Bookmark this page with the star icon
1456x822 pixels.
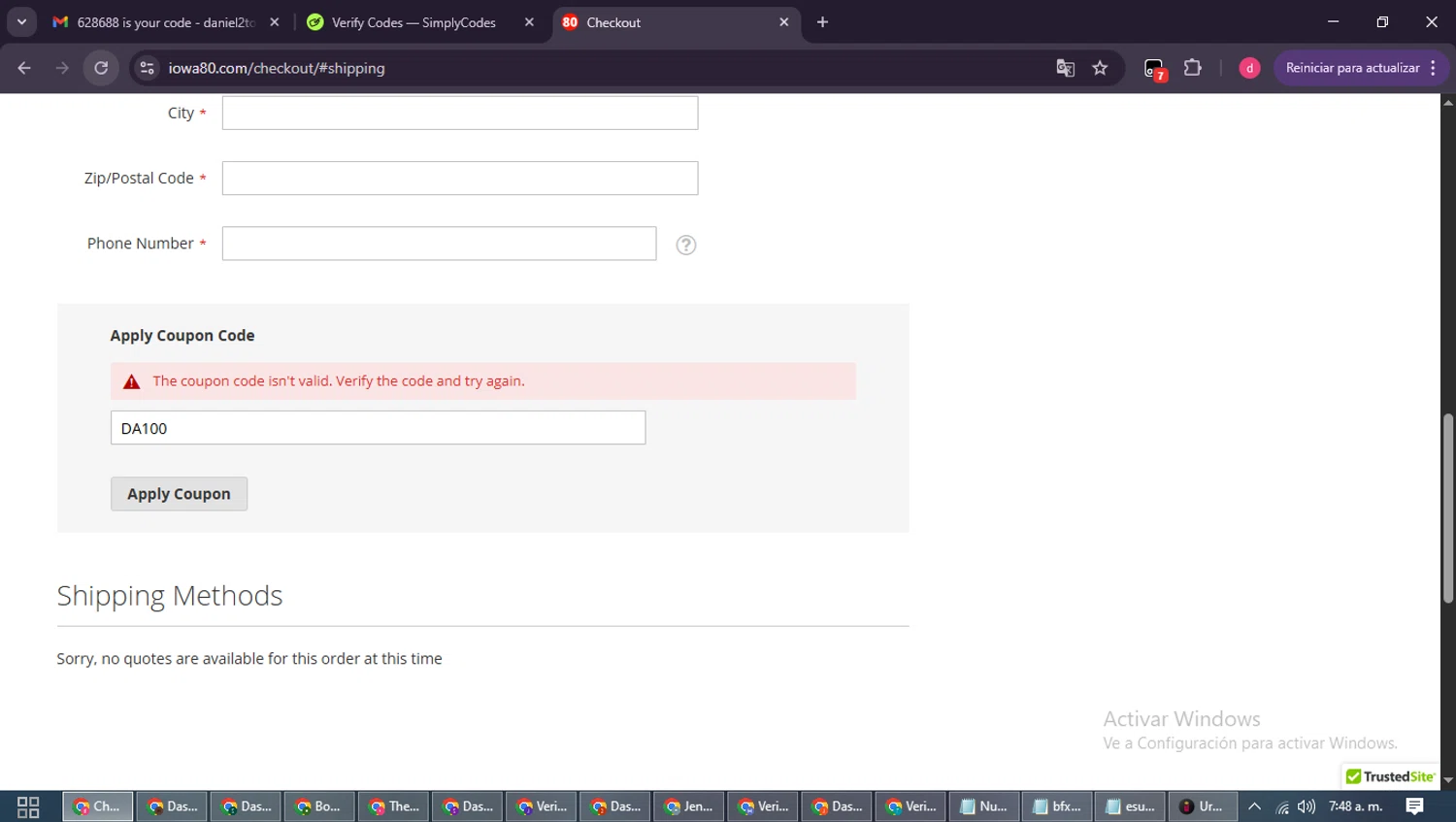tap(1100, 68)
